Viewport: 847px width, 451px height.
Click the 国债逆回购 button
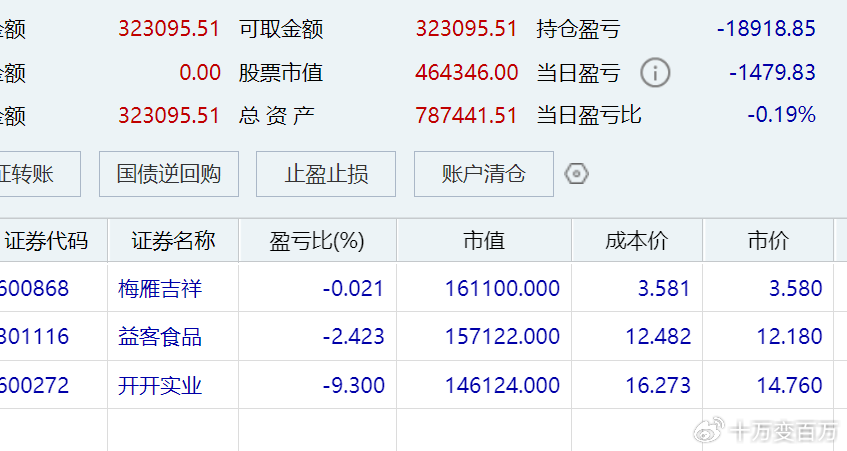click(169, 174)
